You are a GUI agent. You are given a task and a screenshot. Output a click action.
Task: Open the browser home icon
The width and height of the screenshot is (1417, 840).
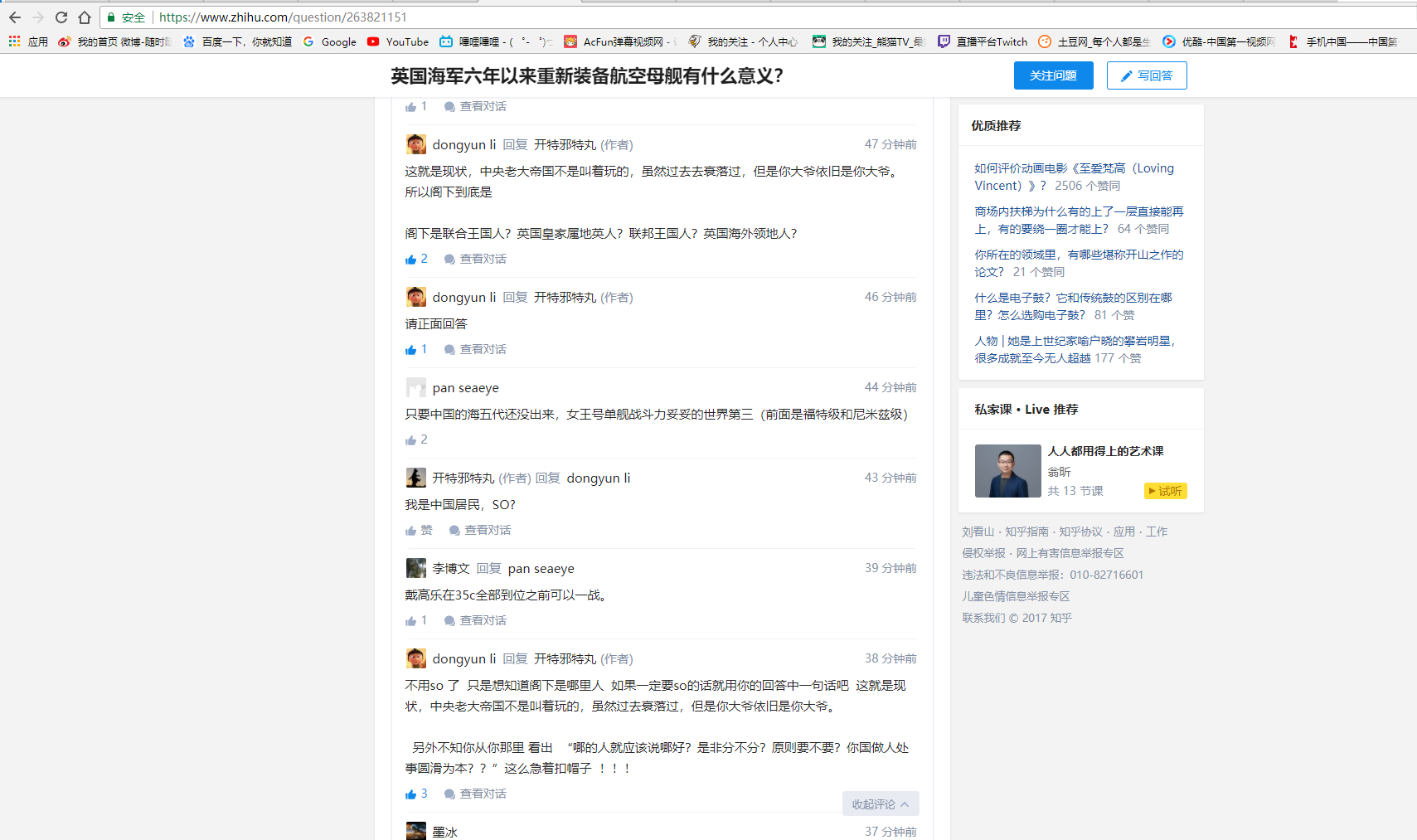tap(85, 17)
